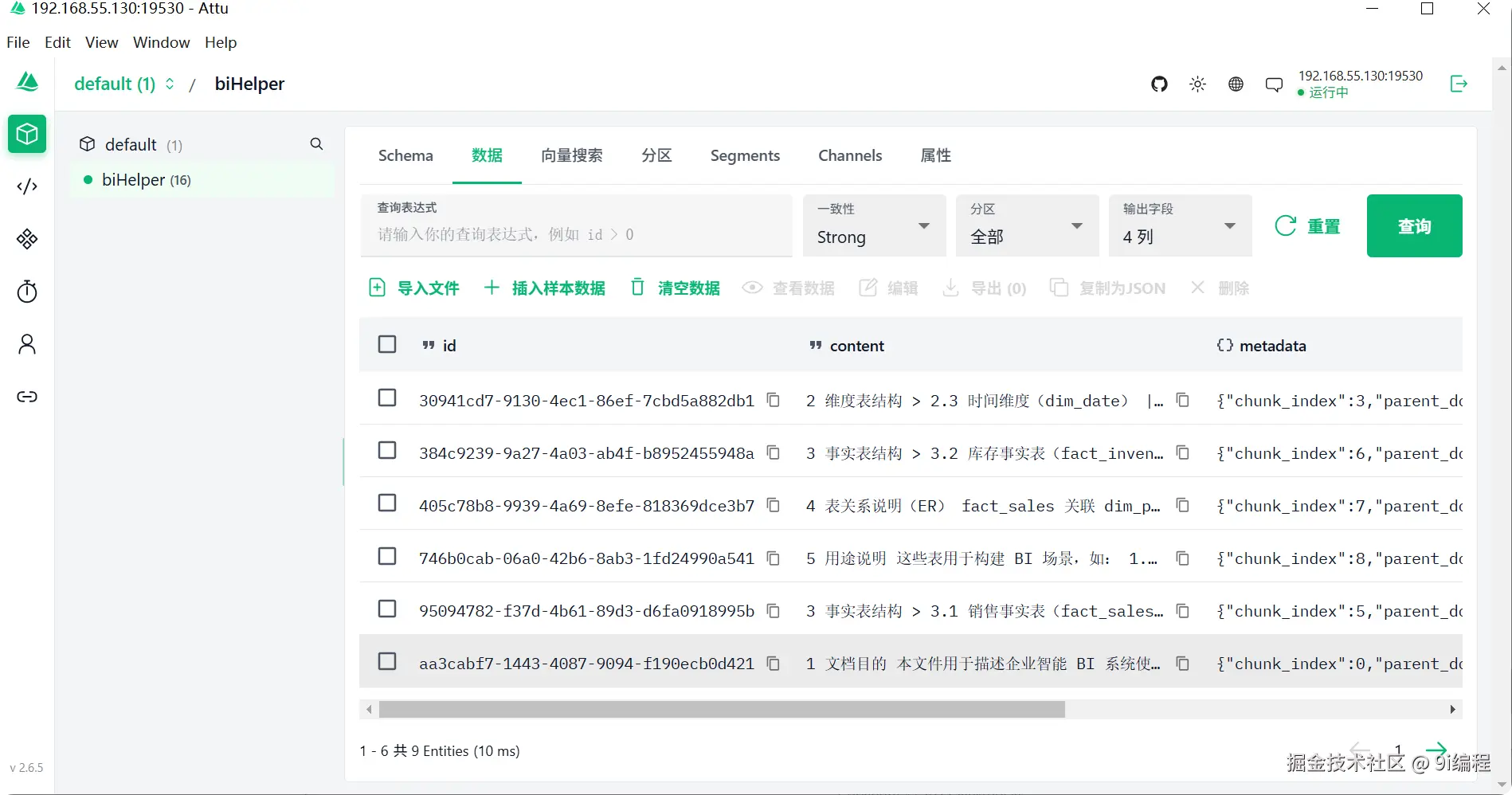Copy content of '4 表关系说明' row

click(1183, 505)
